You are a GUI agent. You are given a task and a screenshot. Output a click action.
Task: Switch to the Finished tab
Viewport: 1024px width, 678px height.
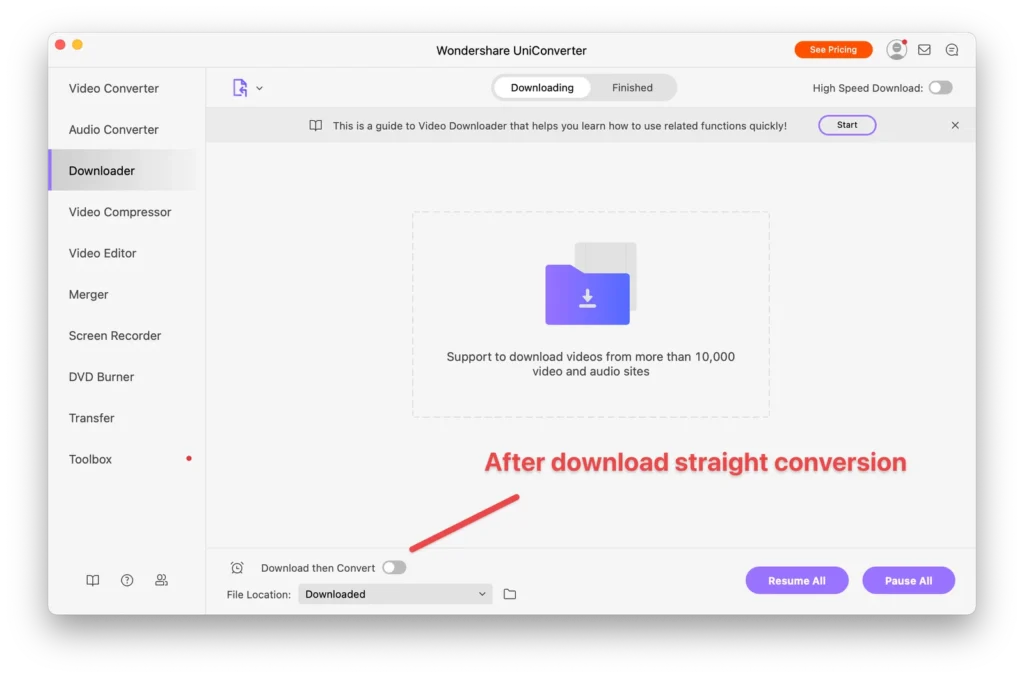coord(632,88)
